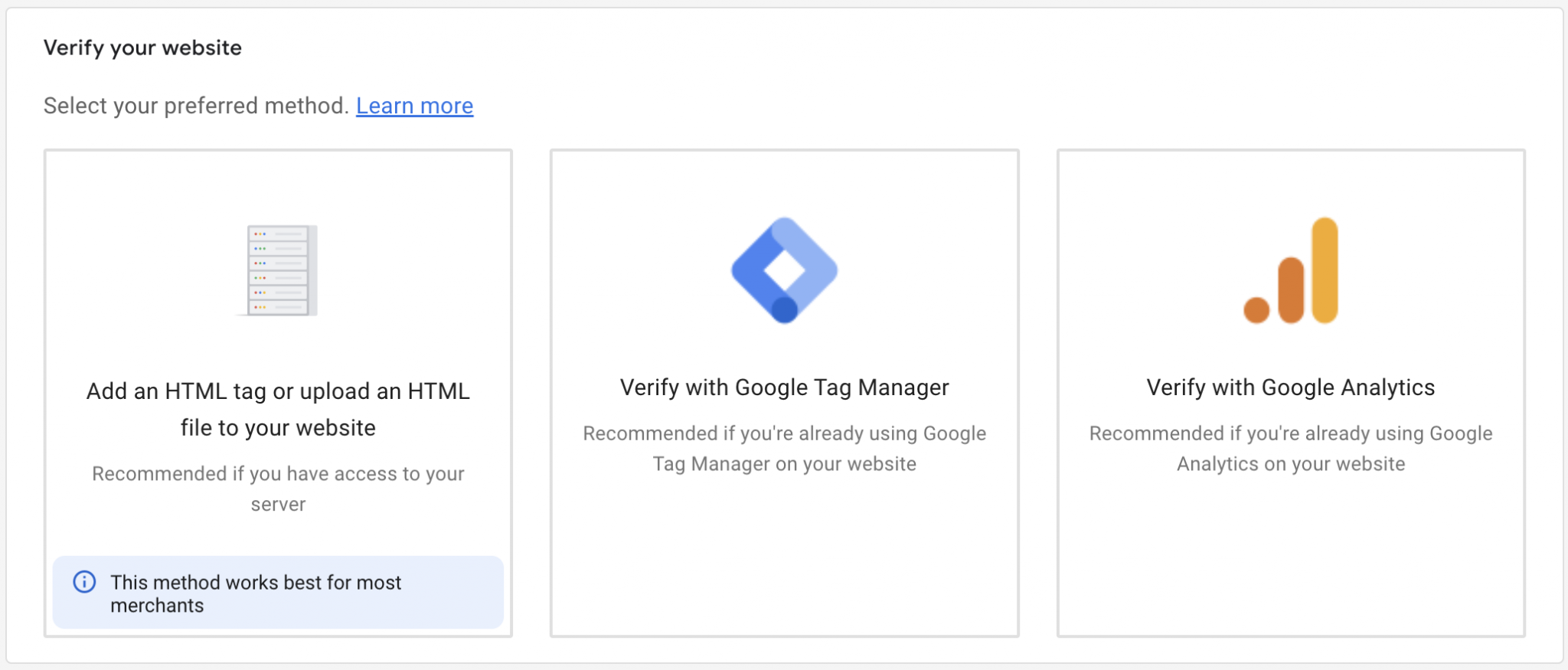Pick 'Verify with Google Analytics' heading

pyautogui.click(x=1290, y=387)
